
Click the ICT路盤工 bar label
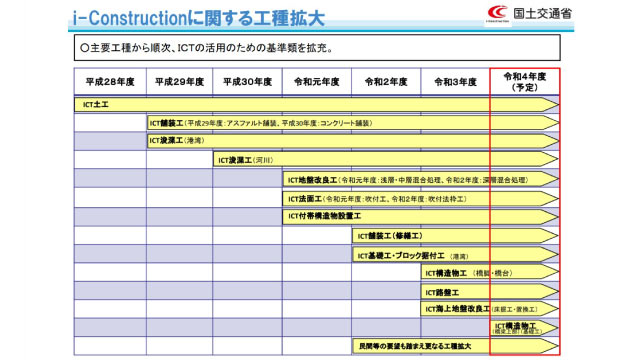442,293
